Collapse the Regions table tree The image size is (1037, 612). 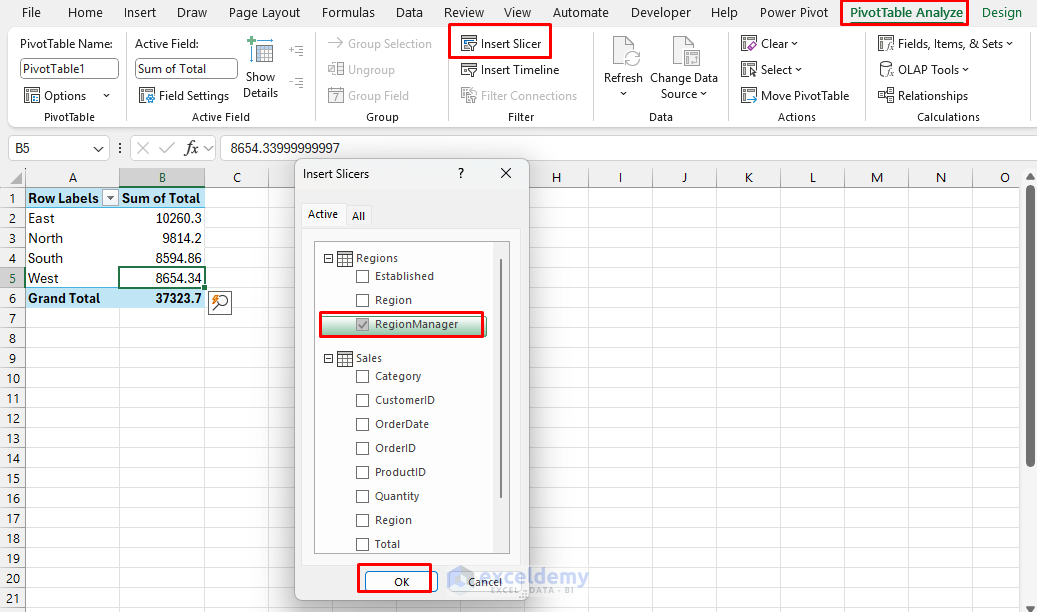[x=328, y=259]
